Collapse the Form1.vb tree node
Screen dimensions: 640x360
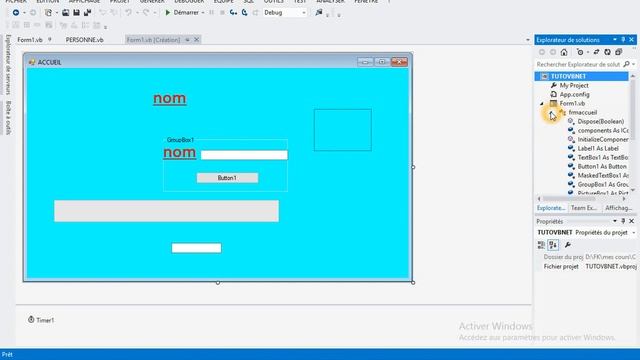coord(542,104)
